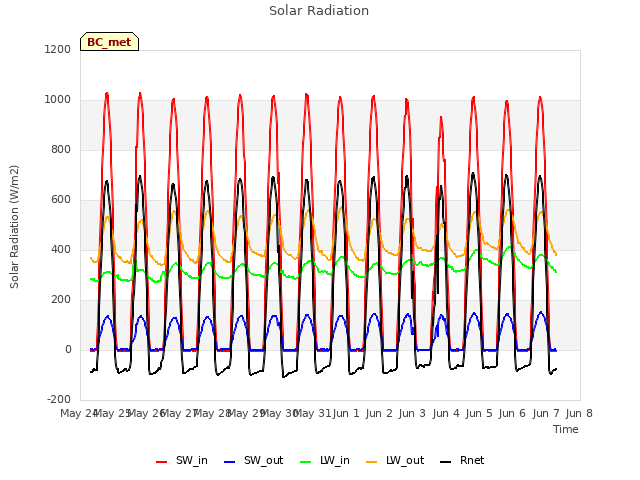
Task: Click the 600 y-axis tick label
Action: tap(61, 200)
